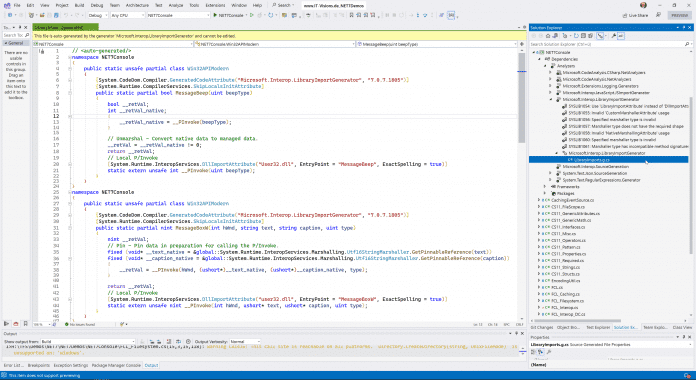The image size is (696, 380).
Task: Expand System.Text.Json.SourceGeneration node
Action: [x=551, y=173]
